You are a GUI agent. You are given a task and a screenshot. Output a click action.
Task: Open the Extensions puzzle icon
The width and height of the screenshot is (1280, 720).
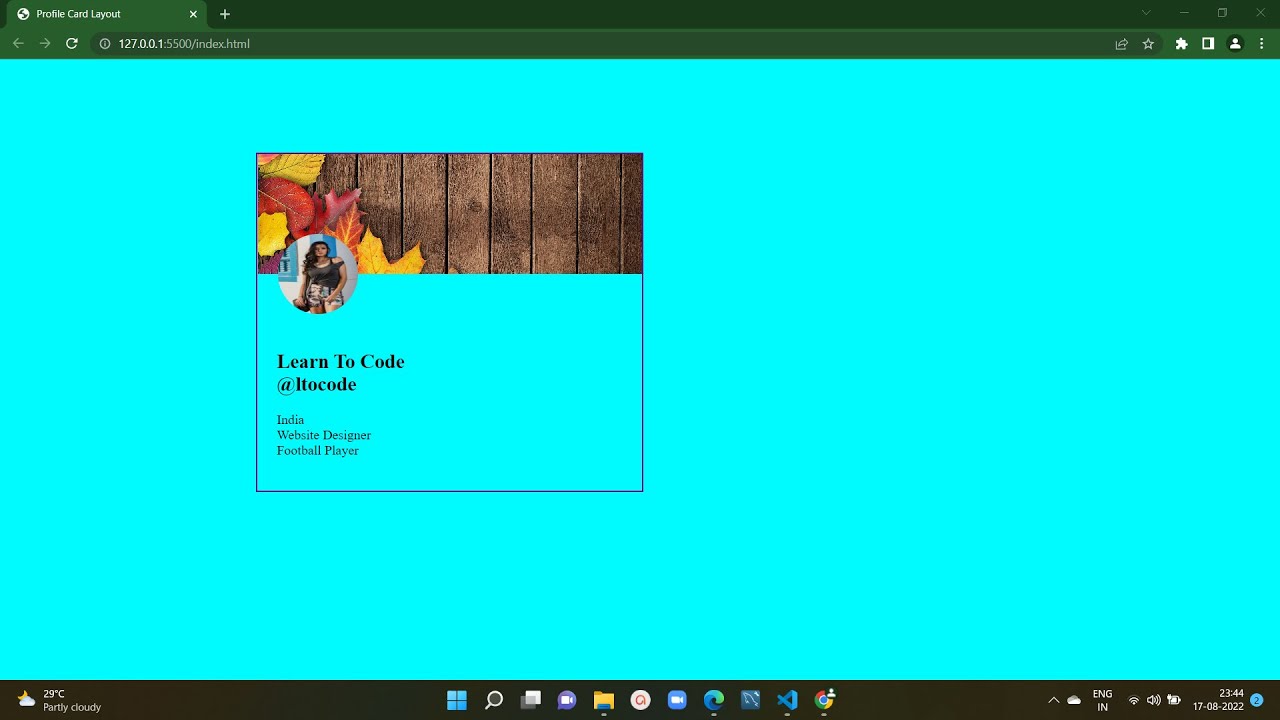tap(1181, 44)
